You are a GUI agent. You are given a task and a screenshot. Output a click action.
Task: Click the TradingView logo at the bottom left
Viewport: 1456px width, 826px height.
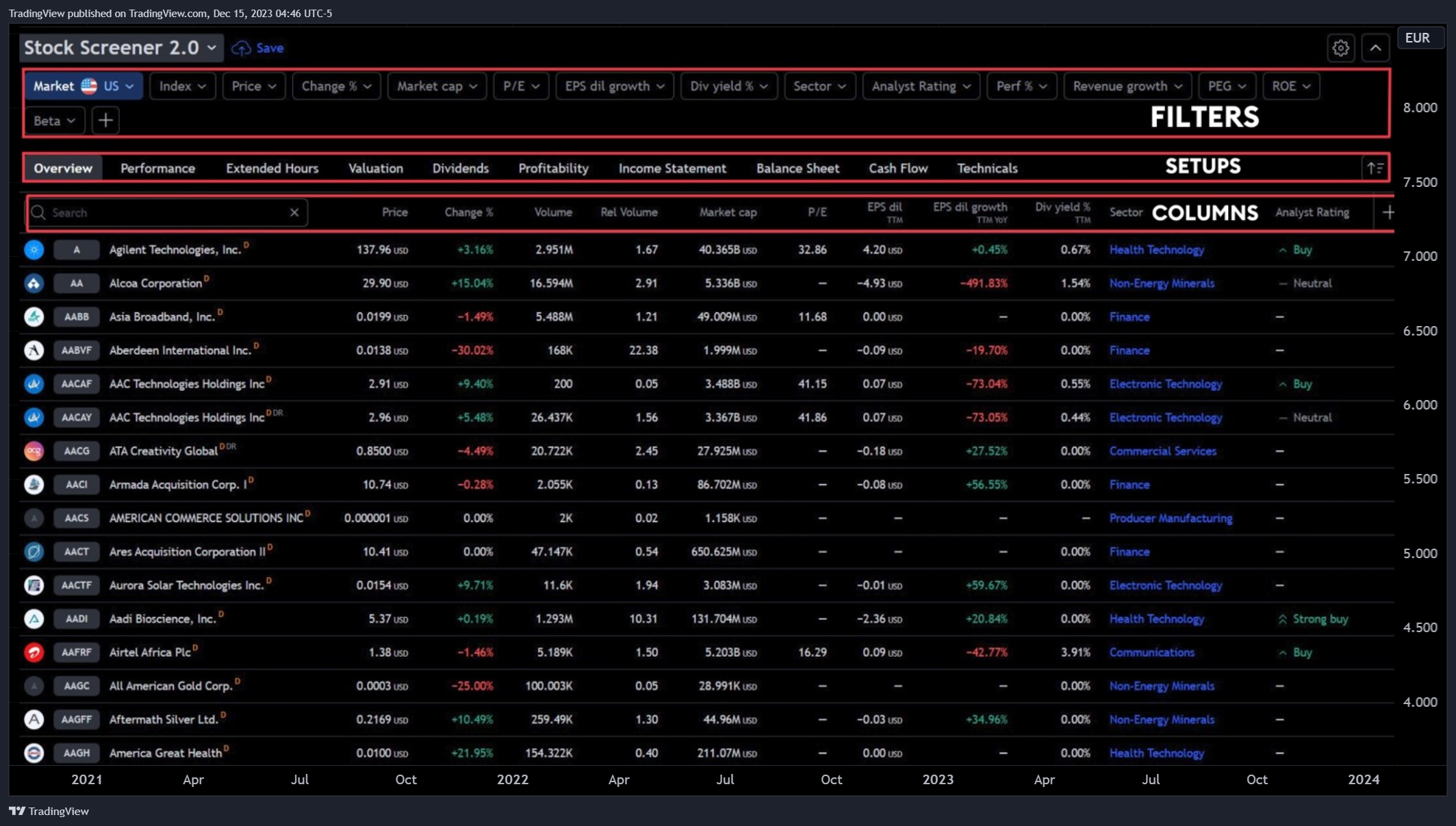[x=49, y=812]
